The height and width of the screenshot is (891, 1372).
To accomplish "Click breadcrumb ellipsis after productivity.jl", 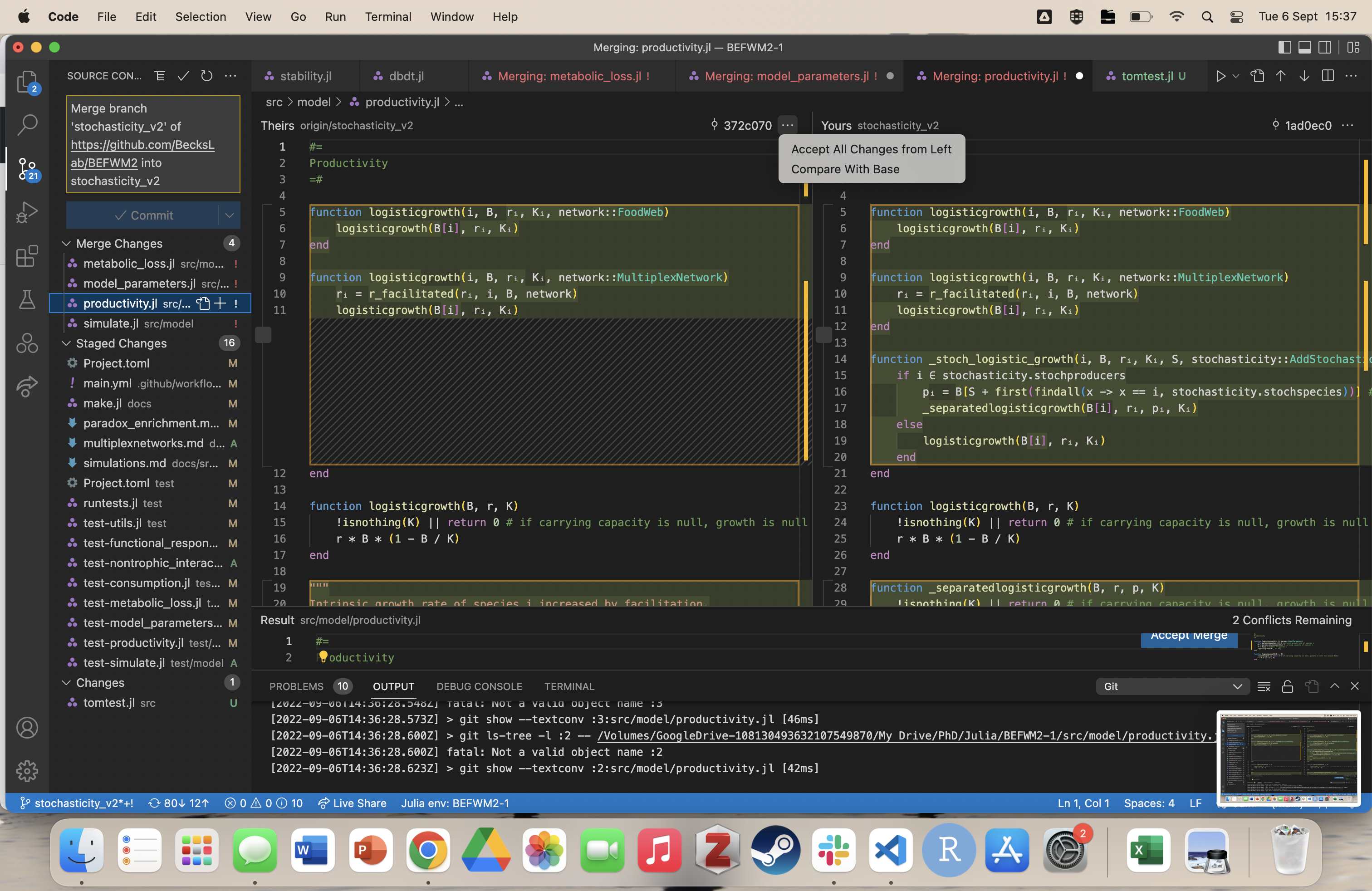I will [x=459, y=102].
